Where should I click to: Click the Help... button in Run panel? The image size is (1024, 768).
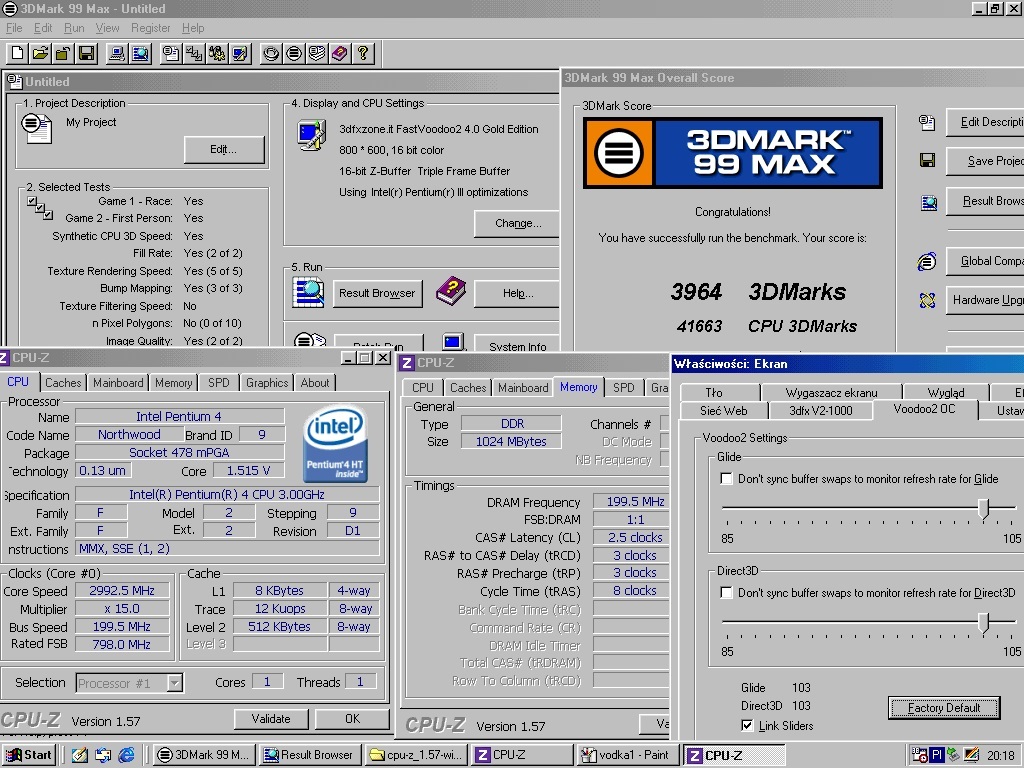pyautogui.click(x=518, y=293)
